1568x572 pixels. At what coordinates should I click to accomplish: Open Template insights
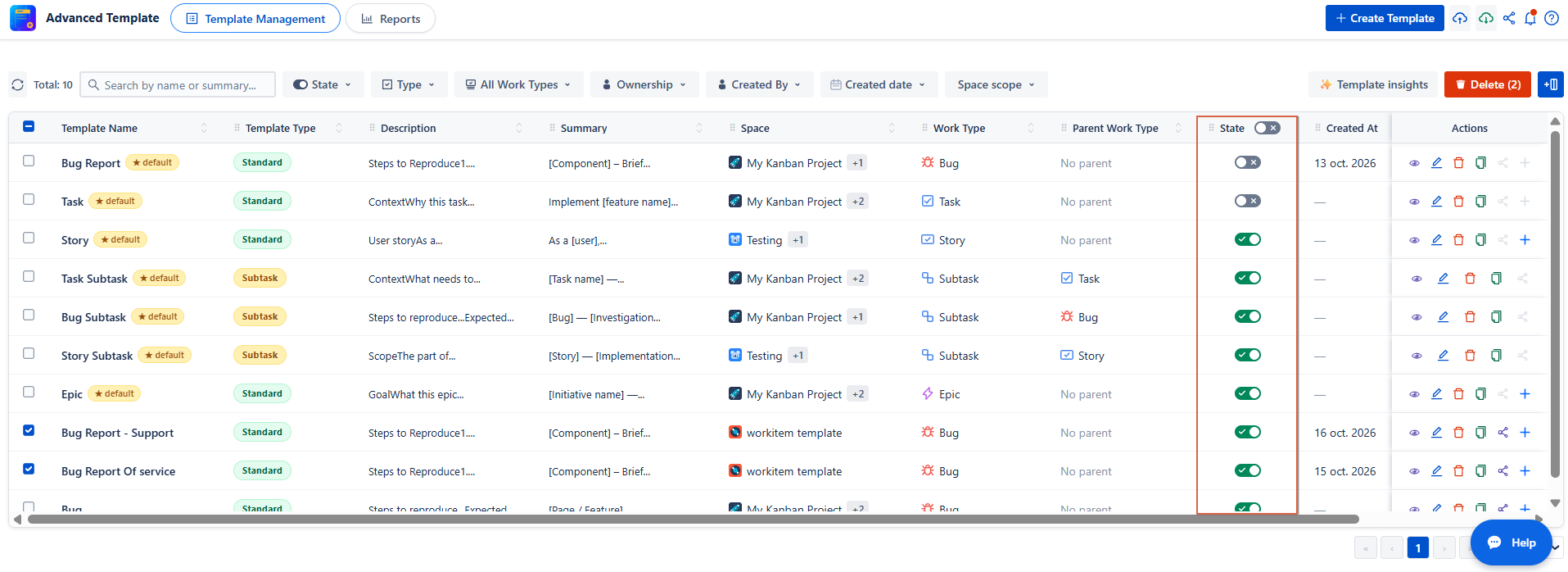tap(1373, 84)
